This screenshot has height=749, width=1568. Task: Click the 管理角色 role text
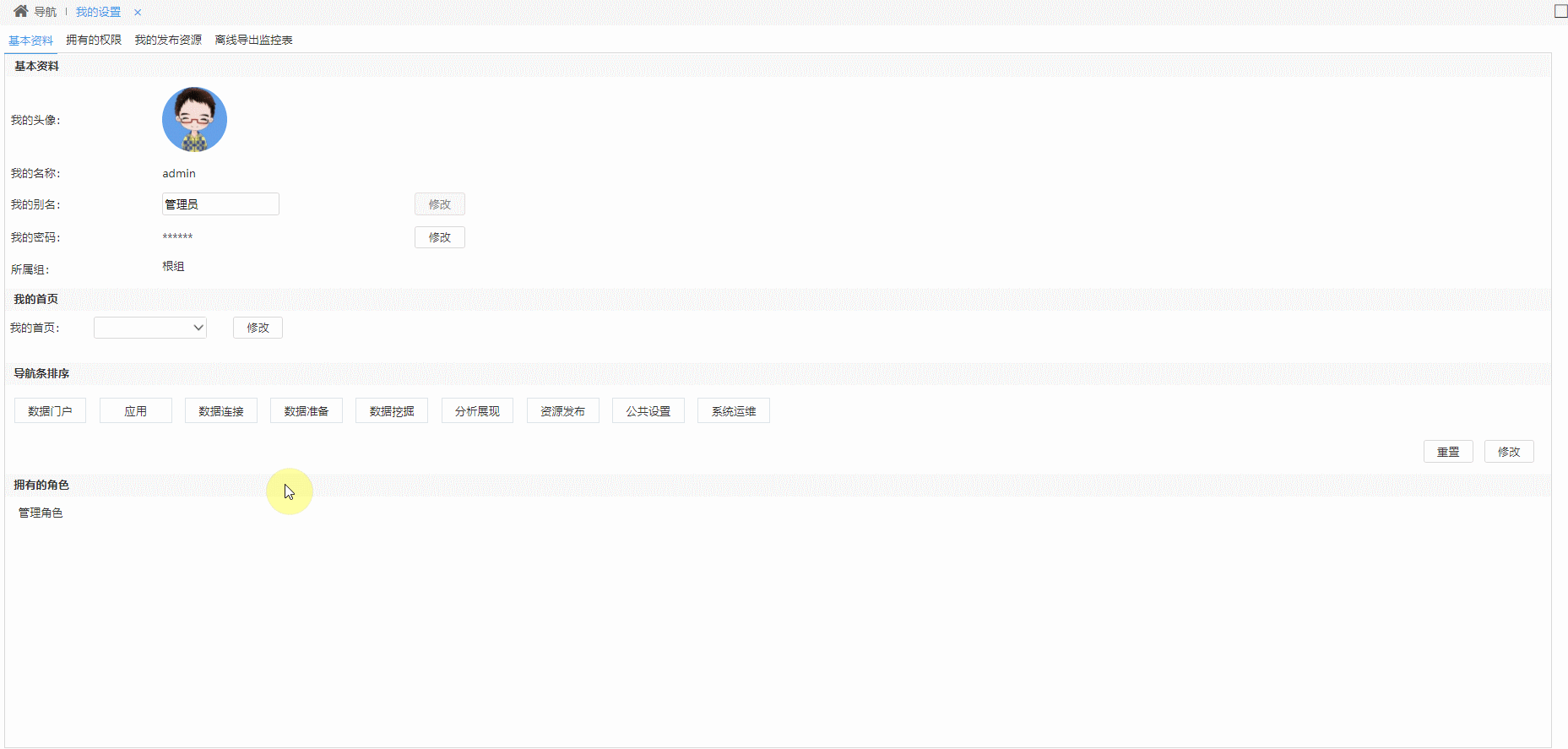(41, 513)
